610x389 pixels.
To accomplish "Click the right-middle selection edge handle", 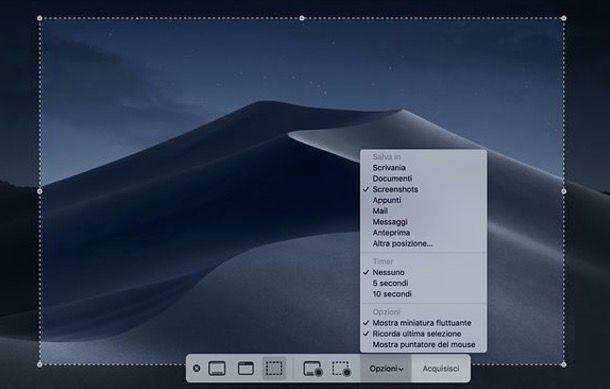I will coord(564,191).
